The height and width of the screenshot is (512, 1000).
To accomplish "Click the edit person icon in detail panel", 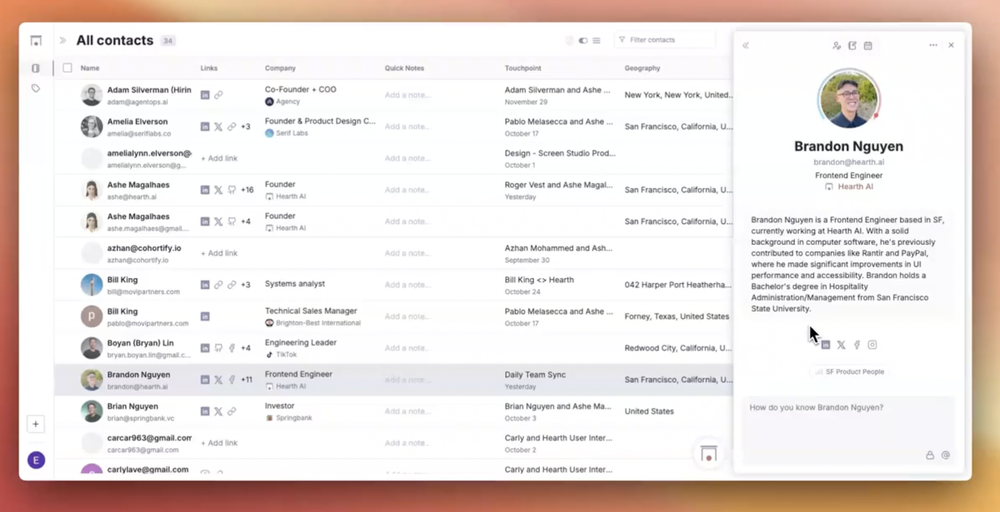I will click(x=837, y=45).
